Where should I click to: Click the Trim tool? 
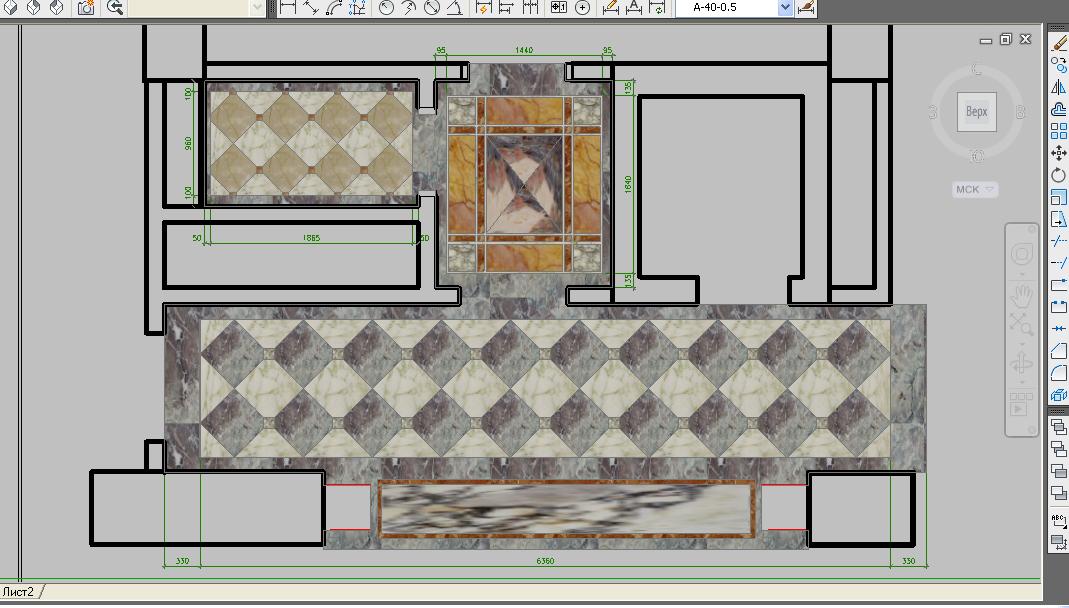(x=1058, y=241)
